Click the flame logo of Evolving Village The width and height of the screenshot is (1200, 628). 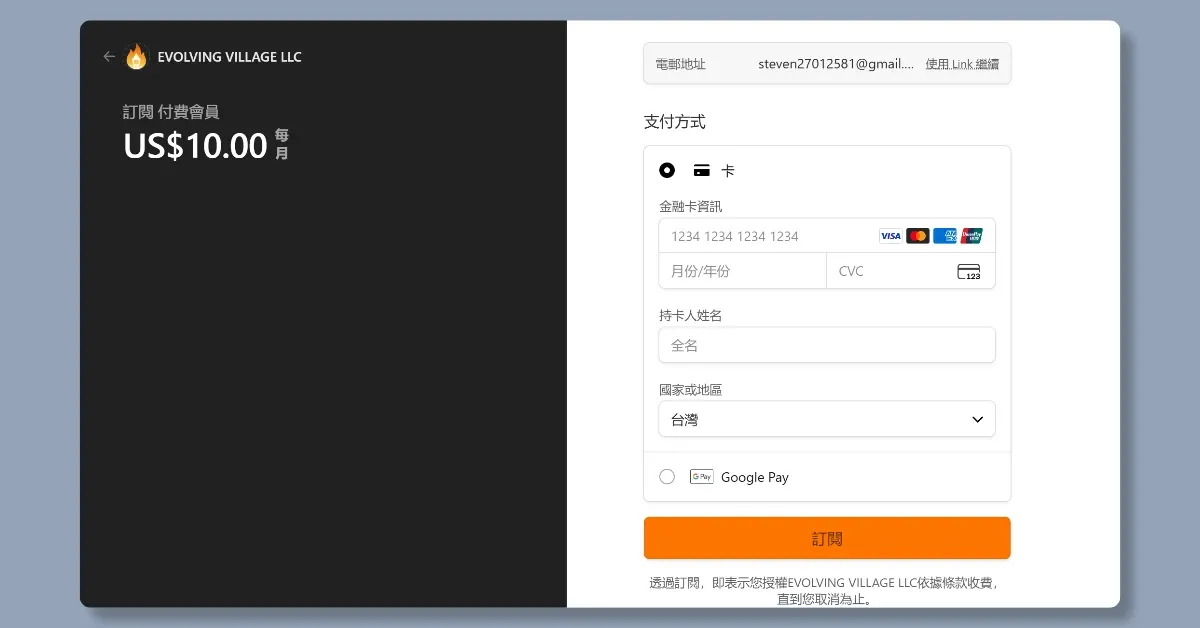click(137, 57)
